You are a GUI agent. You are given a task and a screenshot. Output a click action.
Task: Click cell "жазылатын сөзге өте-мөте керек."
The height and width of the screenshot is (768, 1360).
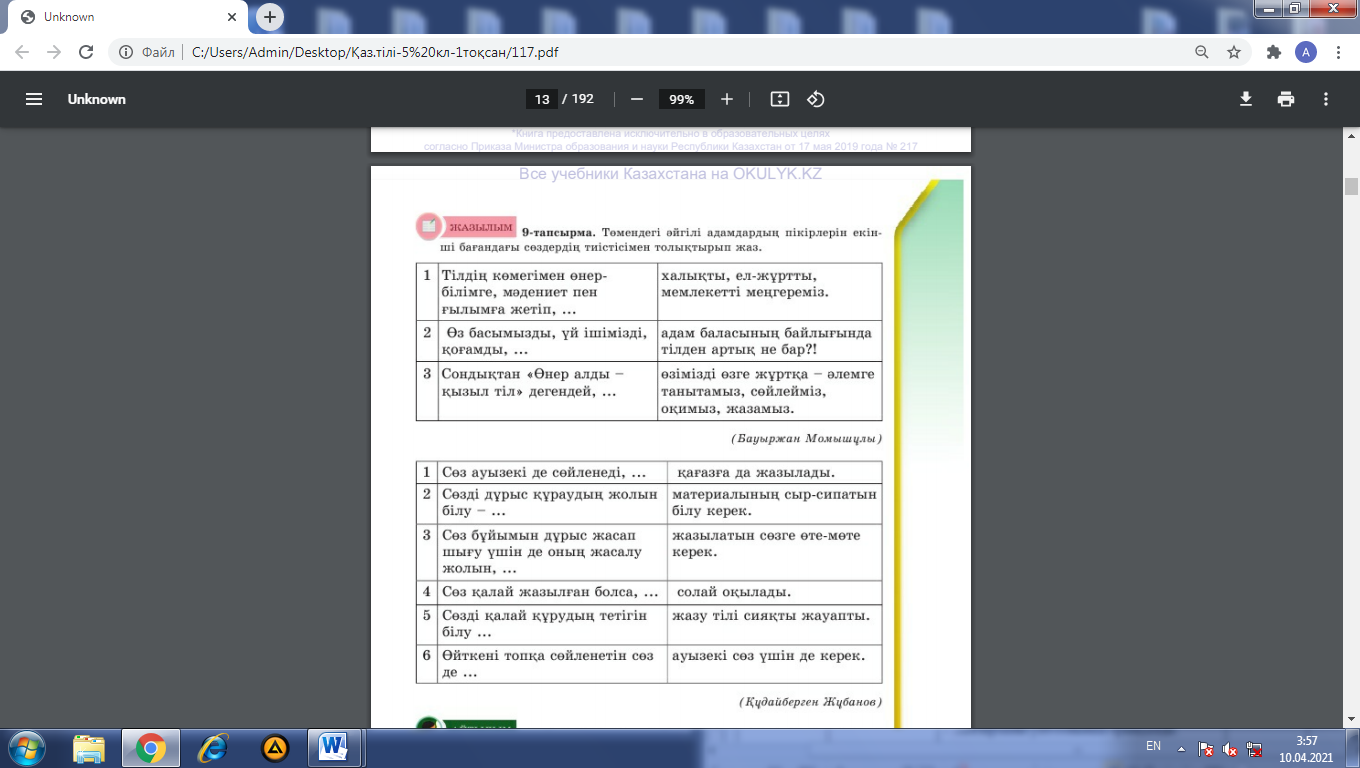774,552
